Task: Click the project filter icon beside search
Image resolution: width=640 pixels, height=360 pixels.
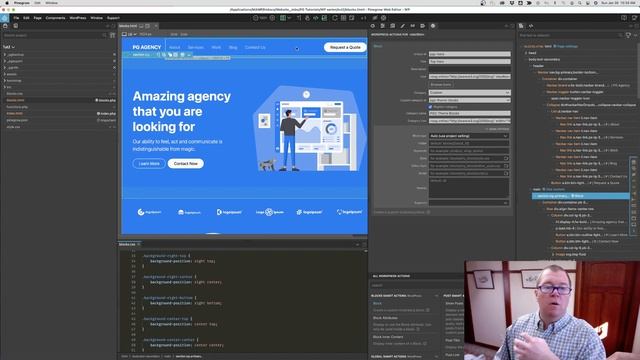Action: pos(113,36)
